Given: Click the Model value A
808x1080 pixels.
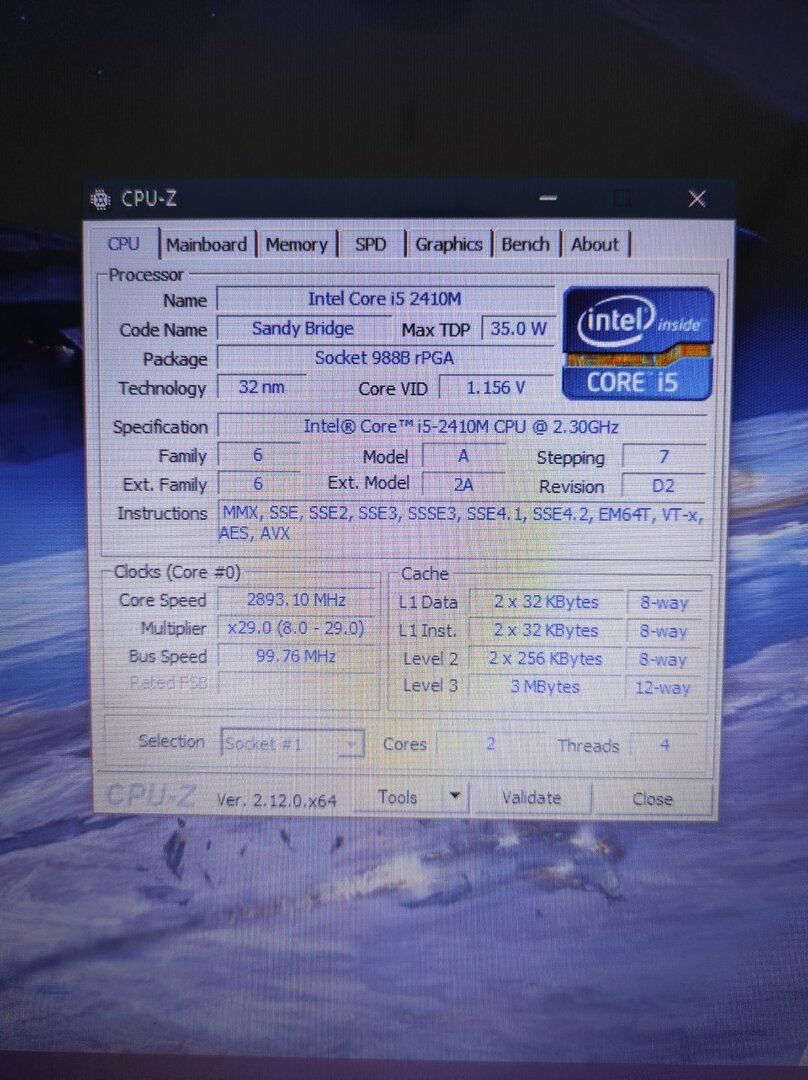Looking at the screenshot, I should (x=463, y=456).
